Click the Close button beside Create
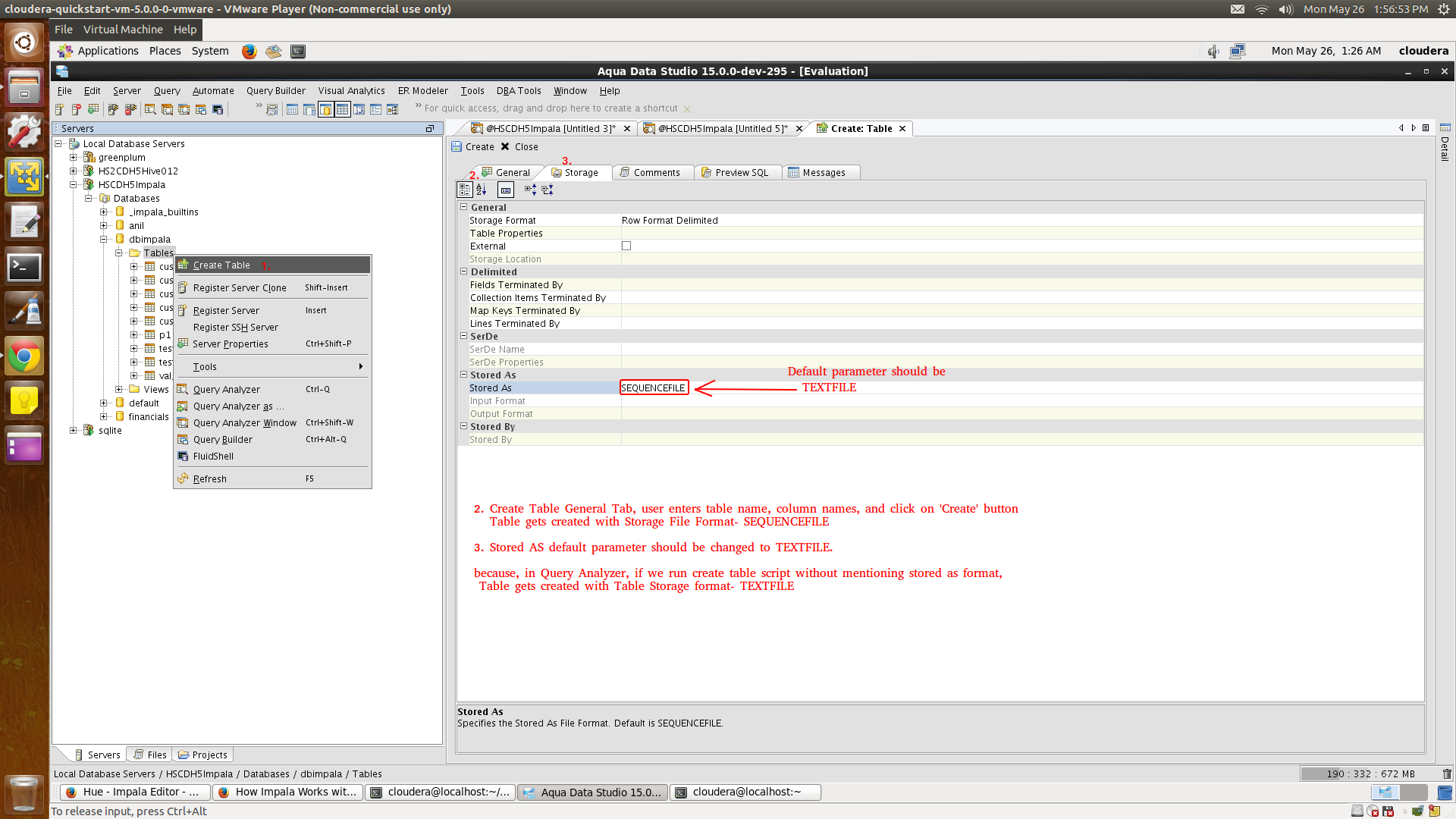 pyautogui.click(x=519, y=147)
